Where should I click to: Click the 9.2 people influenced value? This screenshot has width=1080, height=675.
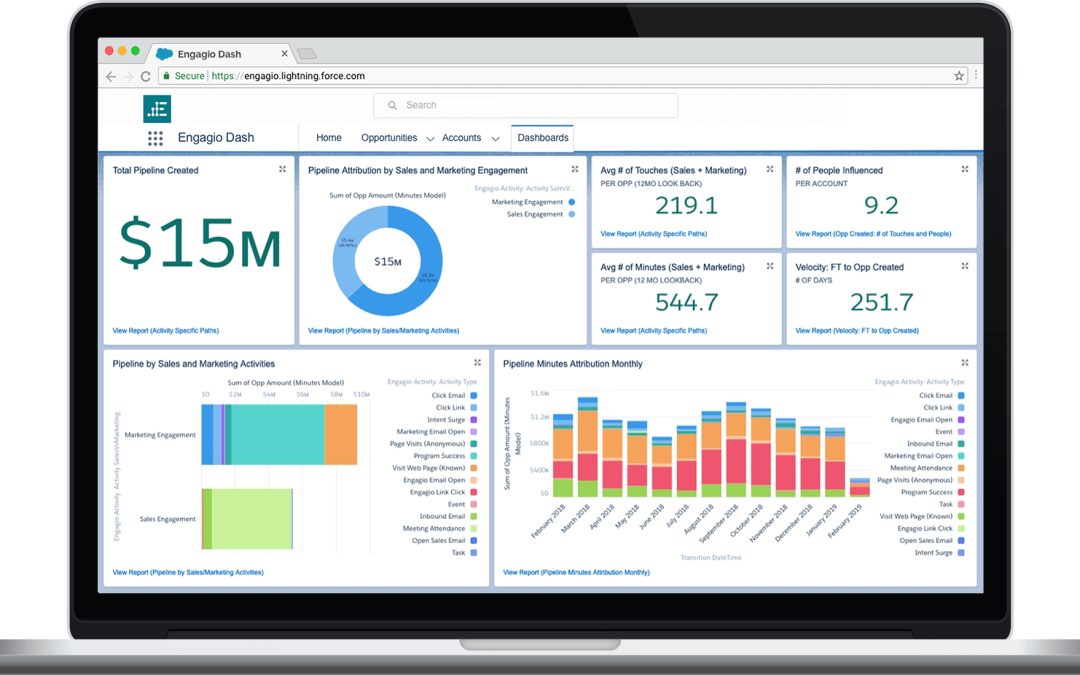(882, 205)
